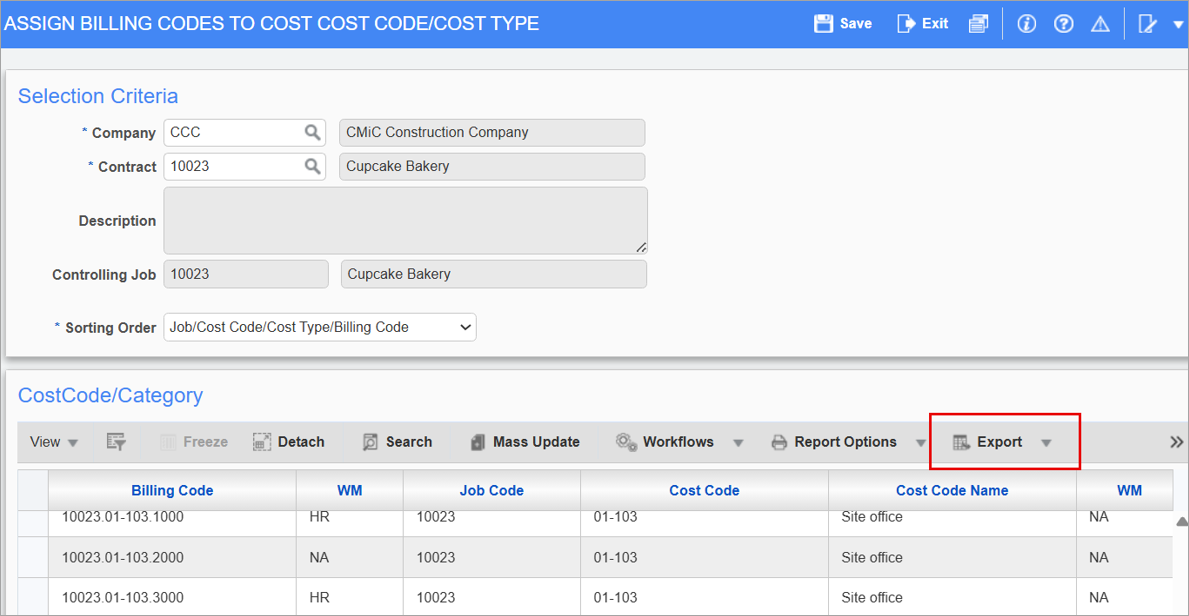The image size is (1189, 616).
Task: Click the information circle icon
Action: pos(1026,23)
